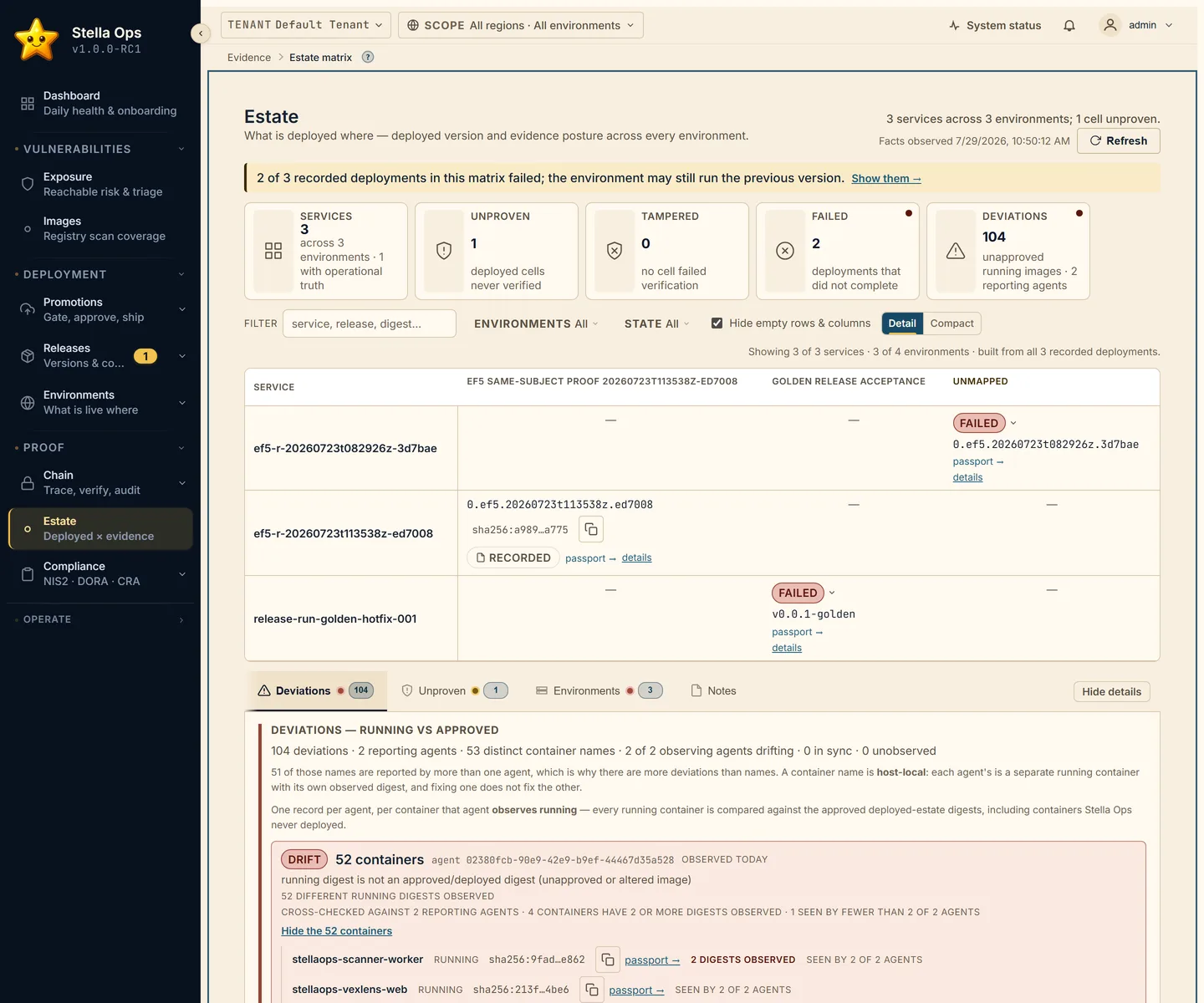
Task: Open the Dashboard grid icon
Action: click(x=28, y=104)
